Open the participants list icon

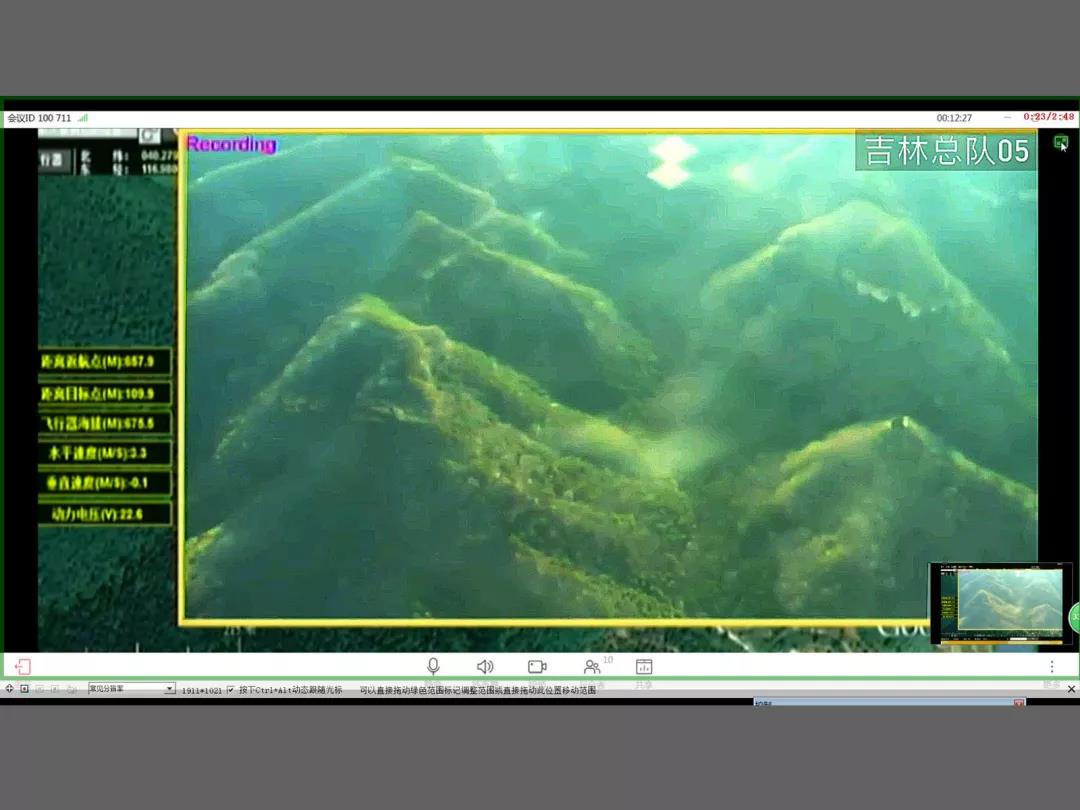click(x=591, y=667)
